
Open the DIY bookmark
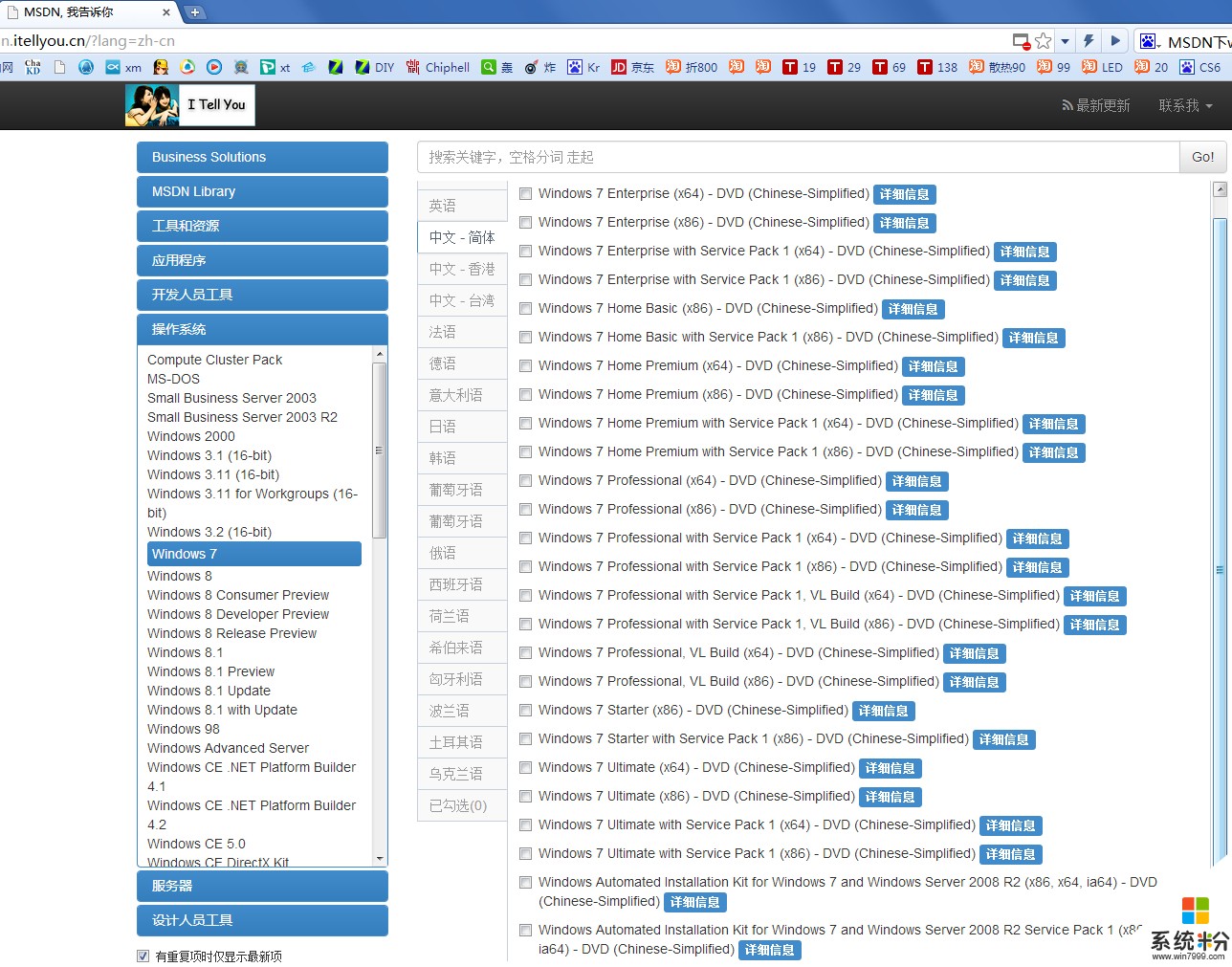[375, 67]
